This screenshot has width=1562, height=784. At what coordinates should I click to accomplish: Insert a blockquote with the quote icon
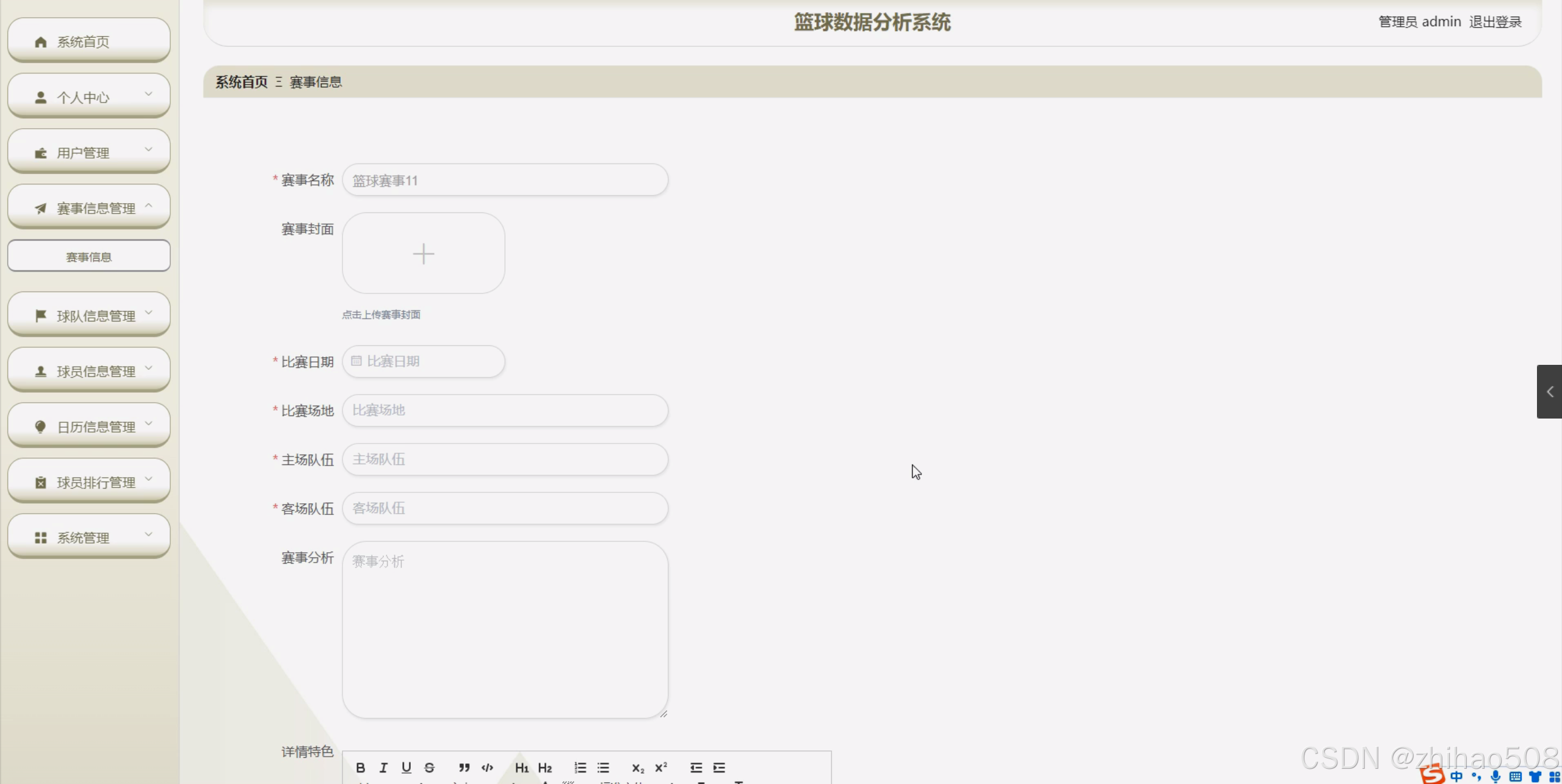[464, 768]
